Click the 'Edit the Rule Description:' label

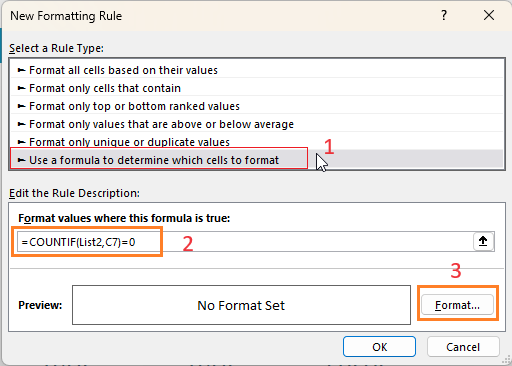click(x=74, y=193)
